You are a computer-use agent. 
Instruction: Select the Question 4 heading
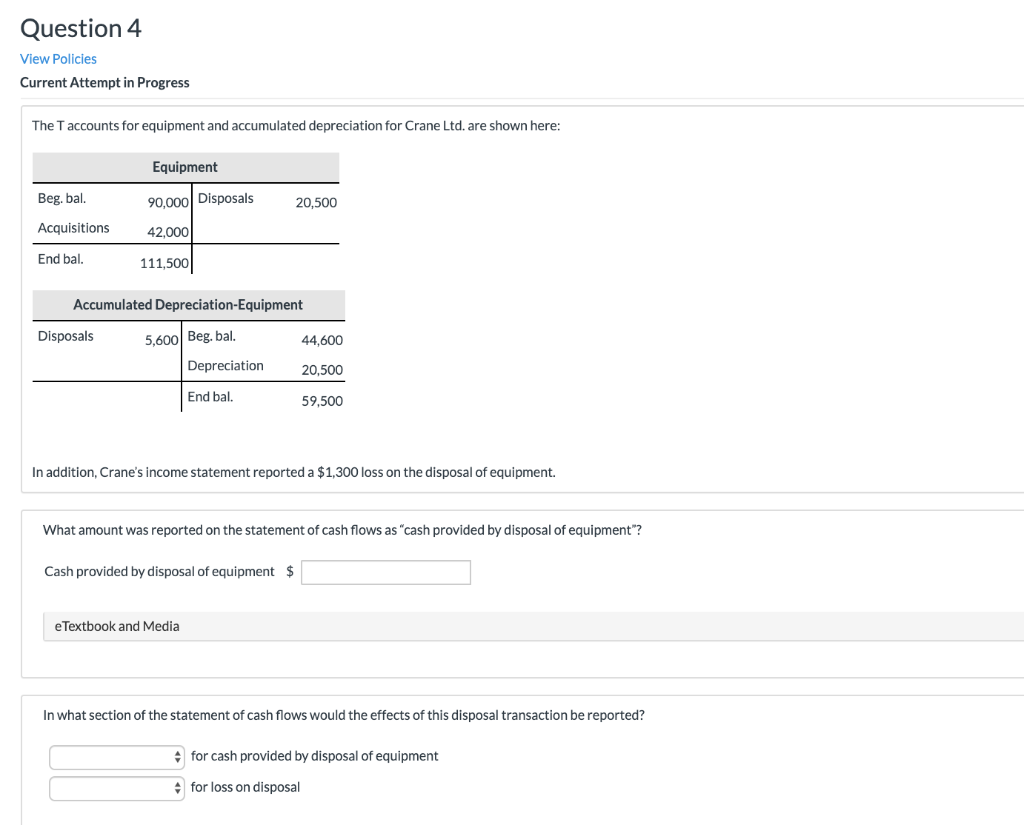point(80,28)
